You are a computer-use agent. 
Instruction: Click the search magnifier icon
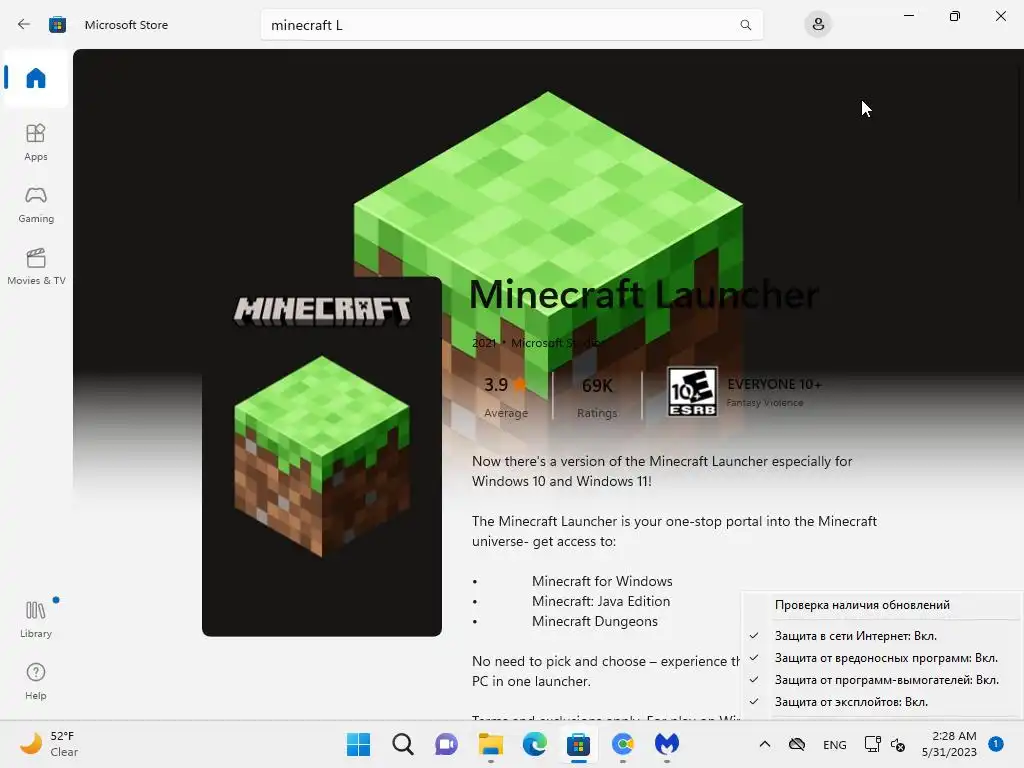746,25
